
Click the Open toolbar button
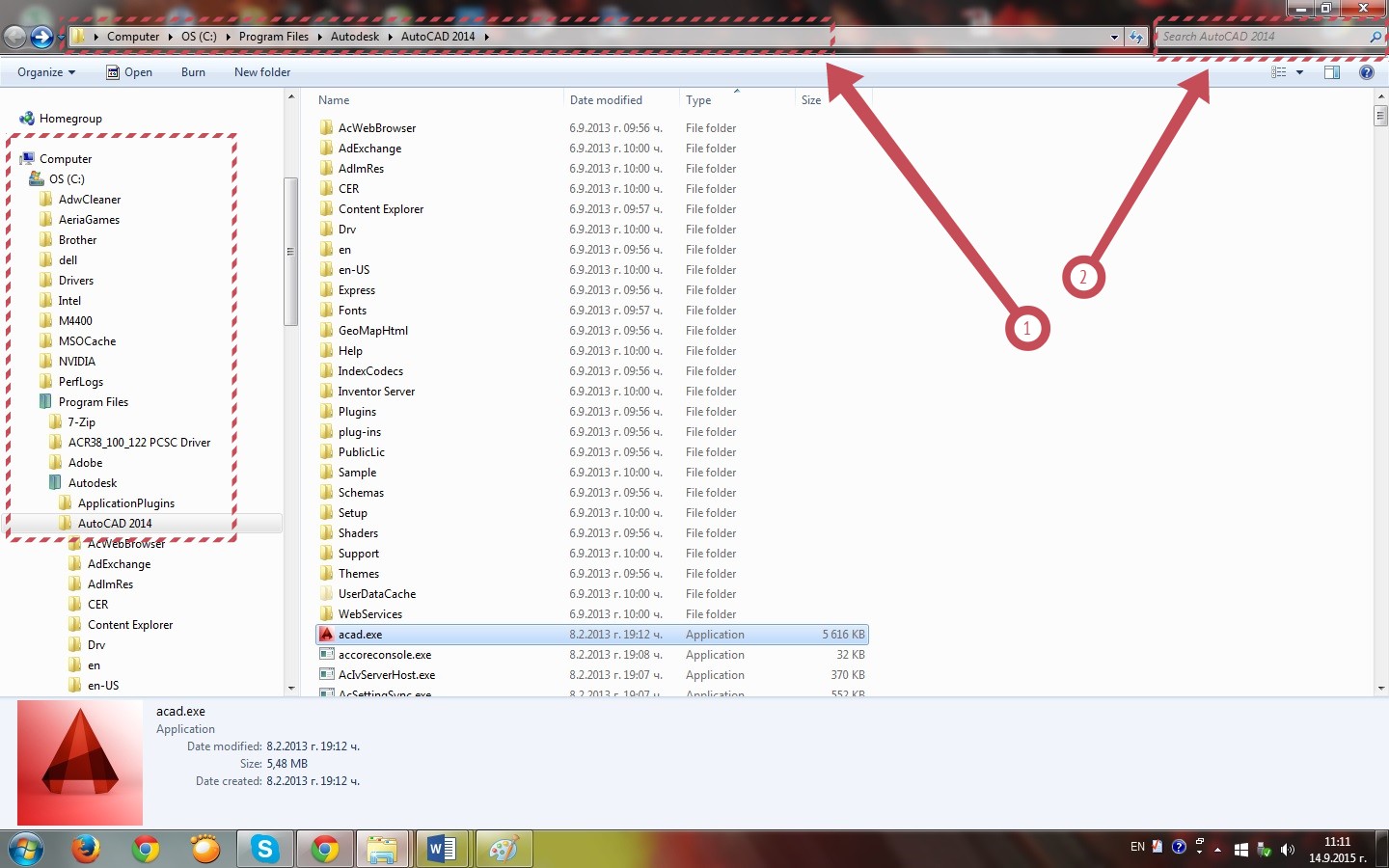click(129, 72)
